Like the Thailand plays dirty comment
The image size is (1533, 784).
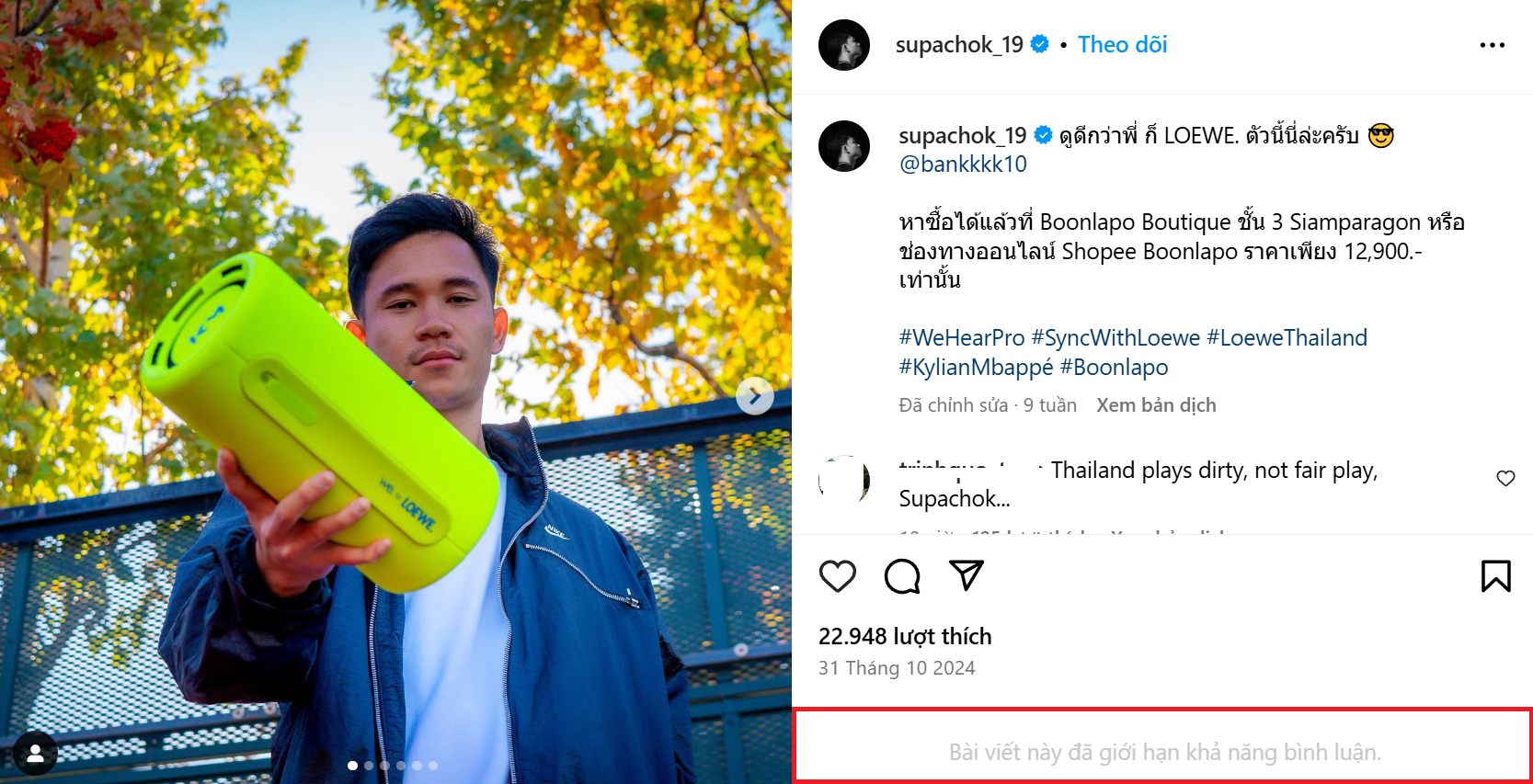[1505, 478]
